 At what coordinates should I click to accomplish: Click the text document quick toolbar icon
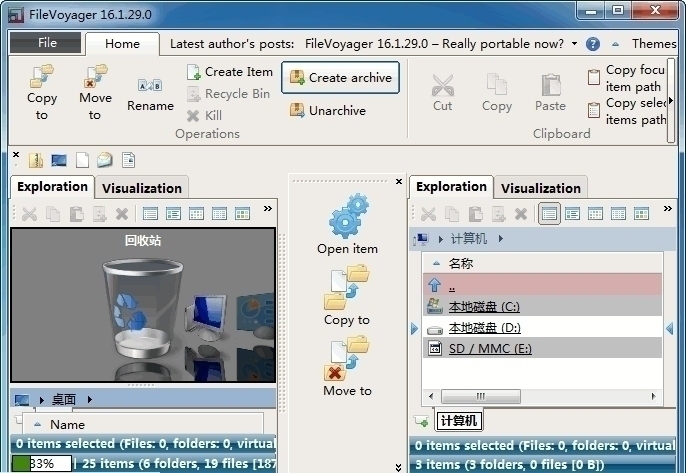[x=128, y=161]
